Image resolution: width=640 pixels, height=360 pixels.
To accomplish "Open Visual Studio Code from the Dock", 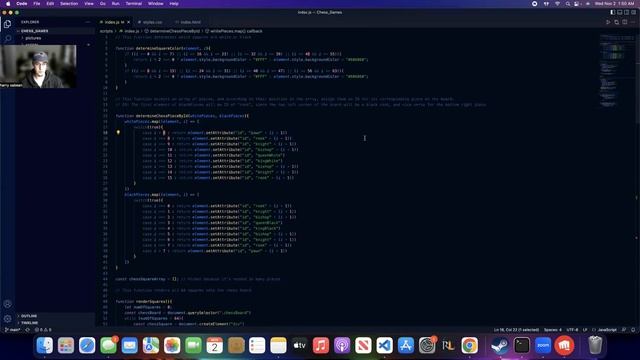I will click(x=384, y=346).
